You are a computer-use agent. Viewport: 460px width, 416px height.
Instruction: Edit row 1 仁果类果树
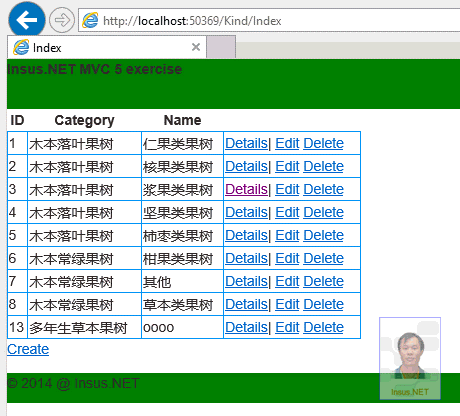point(287,143)
